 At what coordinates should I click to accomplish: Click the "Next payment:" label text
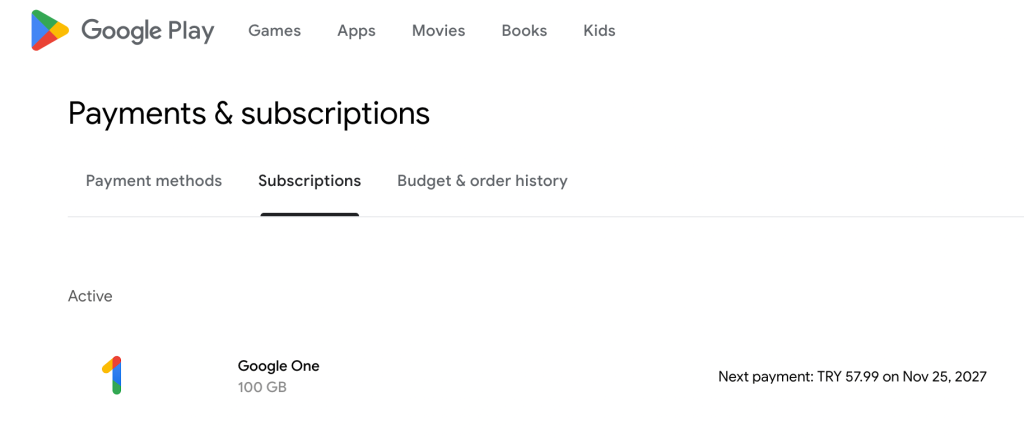point(762,377)
